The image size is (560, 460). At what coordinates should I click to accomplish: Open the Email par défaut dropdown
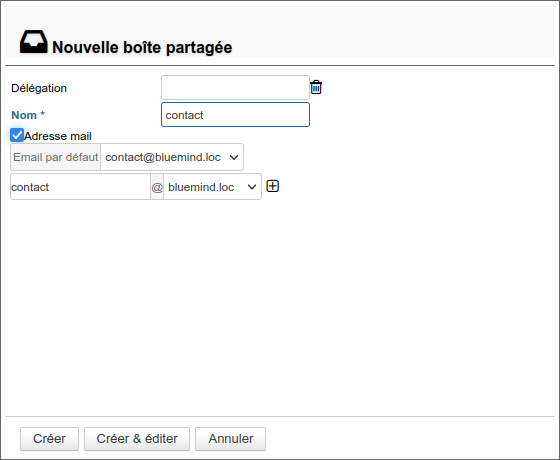point(172,157)
